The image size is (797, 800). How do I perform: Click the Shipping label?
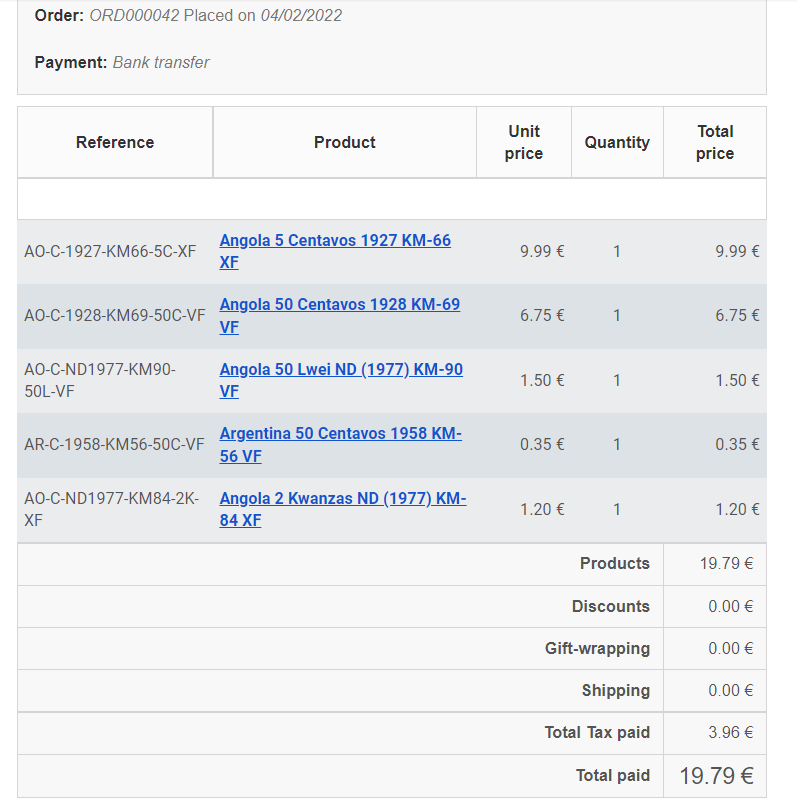(x=616, y=690)
